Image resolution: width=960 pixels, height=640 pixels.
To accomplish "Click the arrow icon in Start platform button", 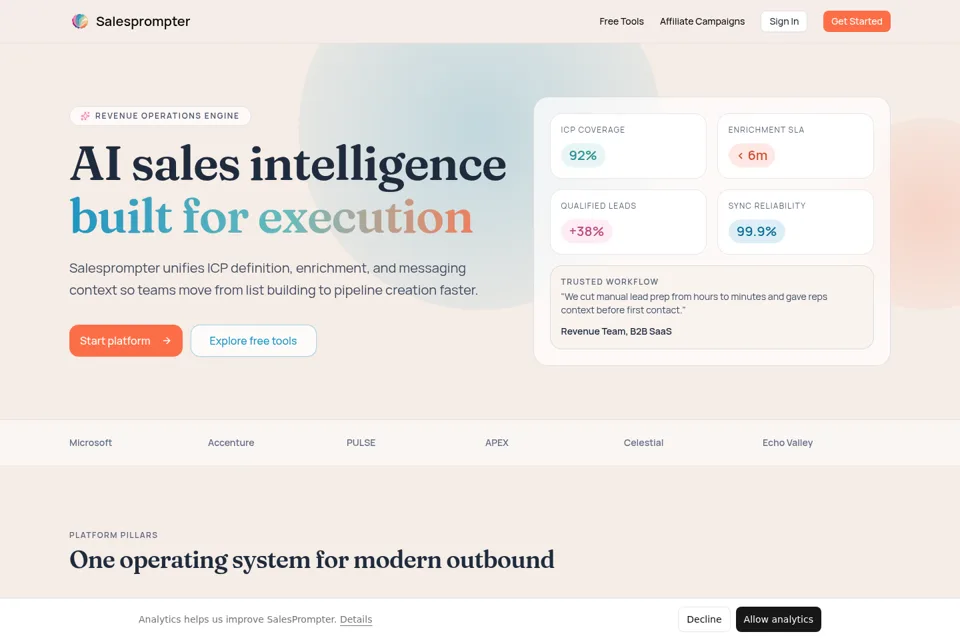I will tap(167, 341).
